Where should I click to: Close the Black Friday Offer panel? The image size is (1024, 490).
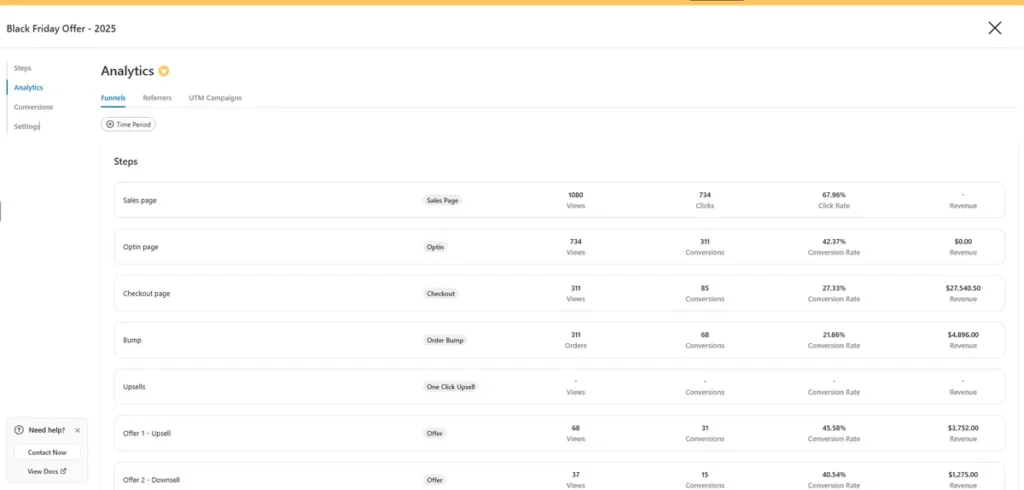994,27
